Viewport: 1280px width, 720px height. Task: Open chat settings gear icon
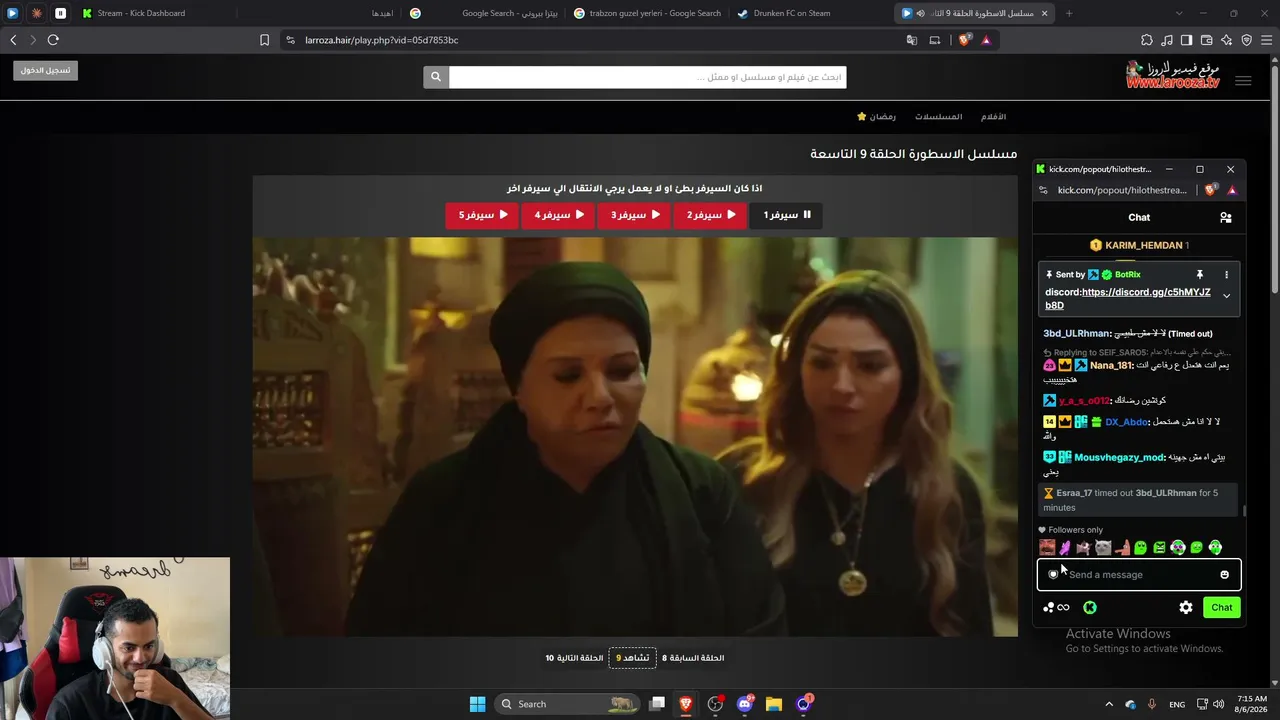coord(1186,607)
